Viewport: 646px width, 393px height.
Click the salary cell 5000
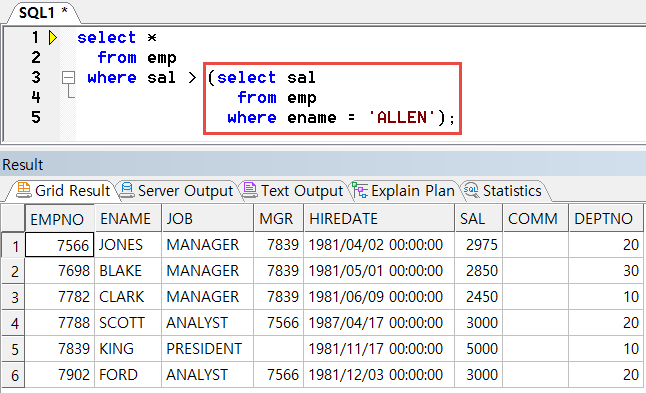click(x=479, y=349)
